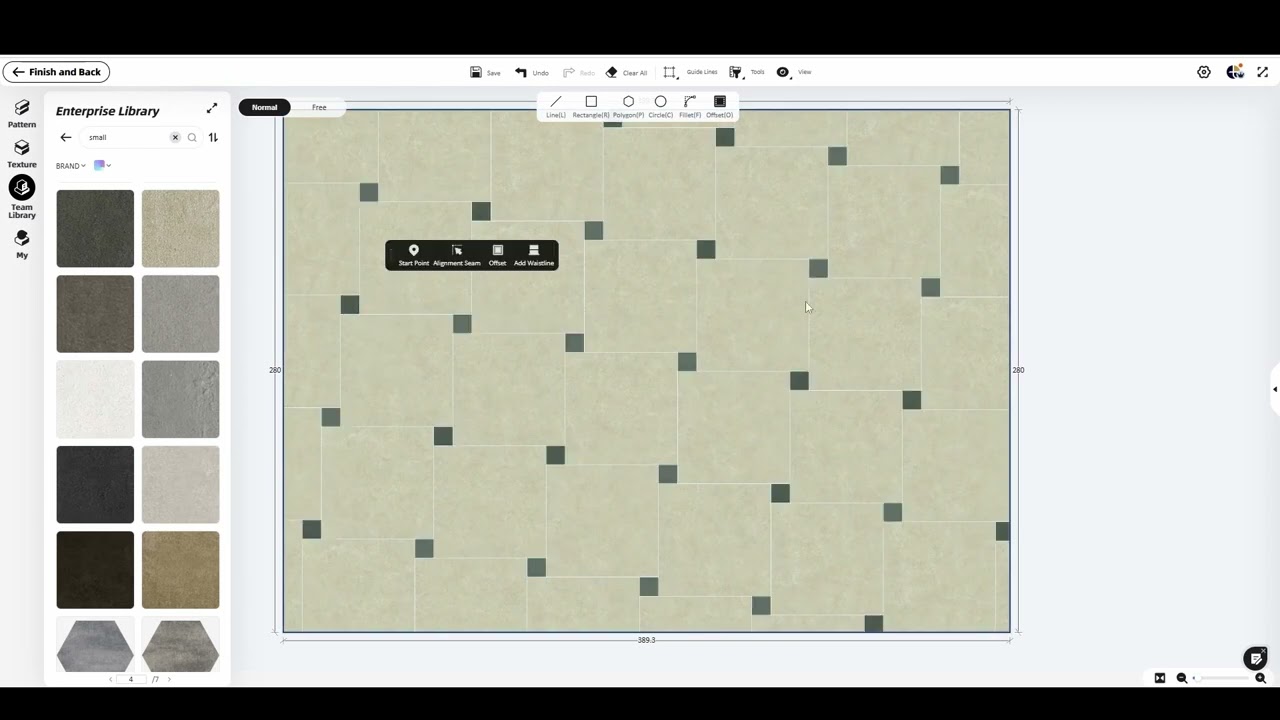Click the magnifier search icon
The width and height of the screenshot is (1280, 720).
192,137
